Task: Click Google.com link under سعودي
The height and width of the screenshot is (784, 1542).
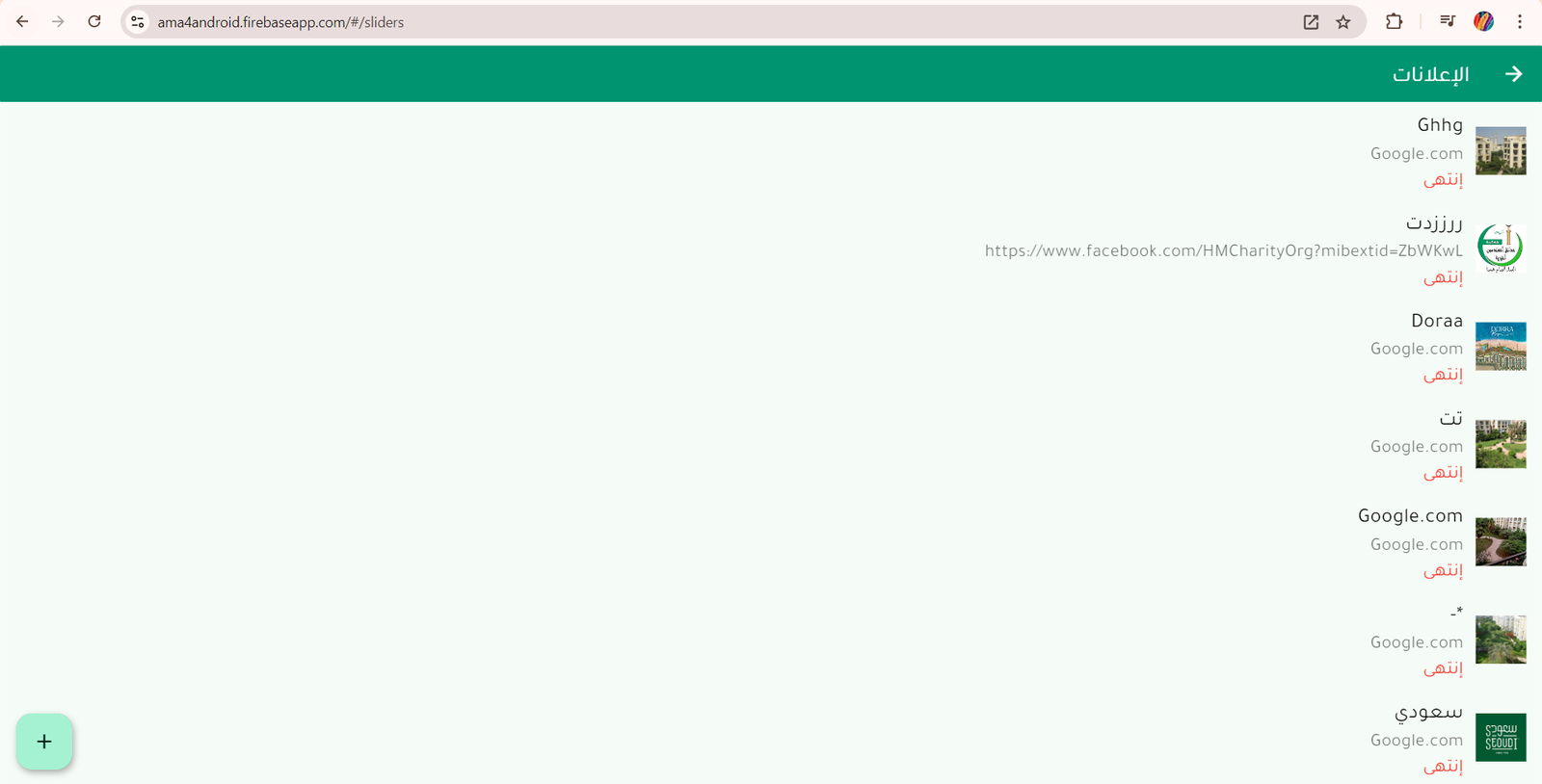Action: [x=1417, y=740]
